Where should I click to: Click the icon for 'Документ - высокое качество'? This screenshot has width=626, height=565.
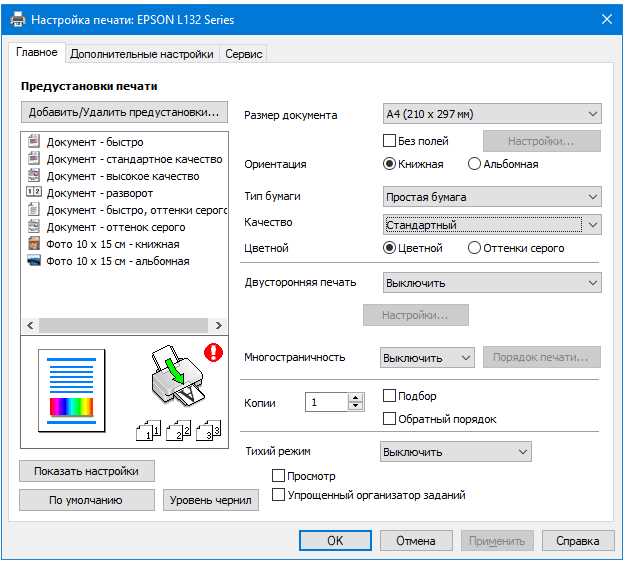click(x=34, y=175)
